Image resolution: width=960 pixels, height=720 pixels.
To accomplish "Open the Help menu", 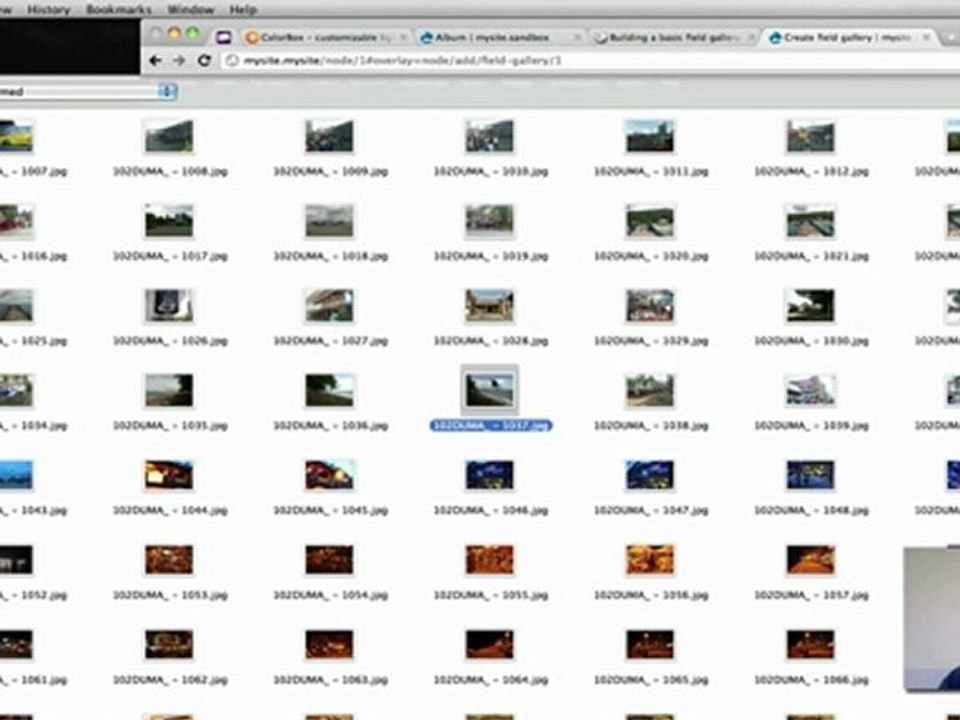I will point(243,10).
